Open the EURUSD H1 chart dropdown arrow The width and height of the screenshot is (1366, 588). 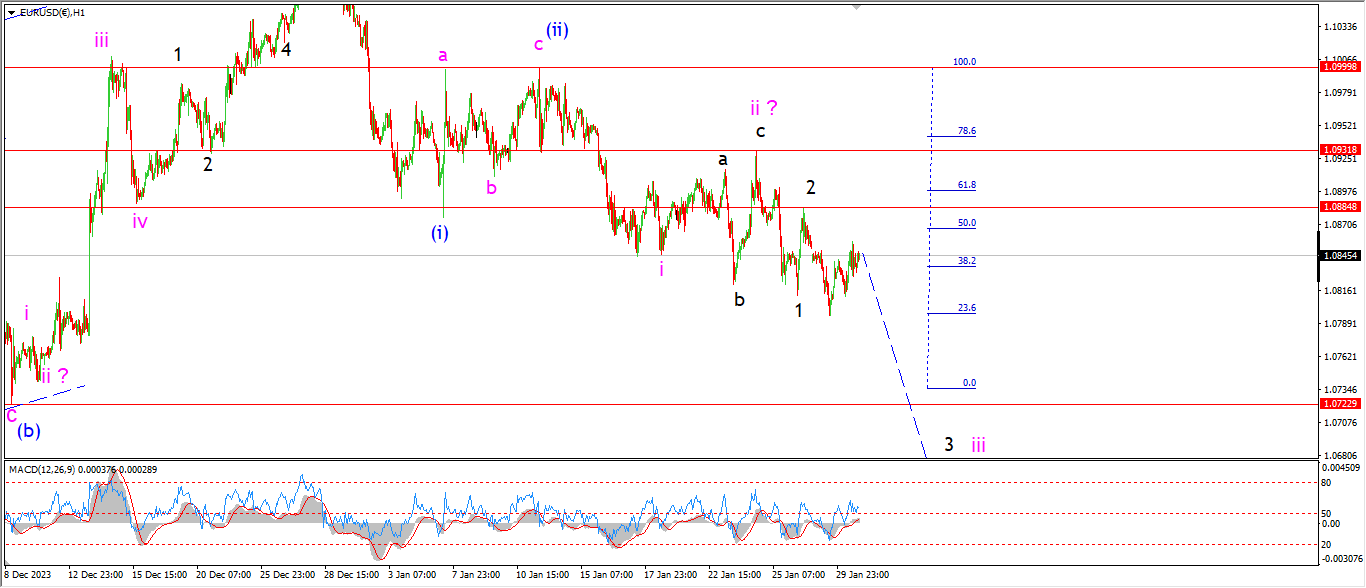[11, 13]
